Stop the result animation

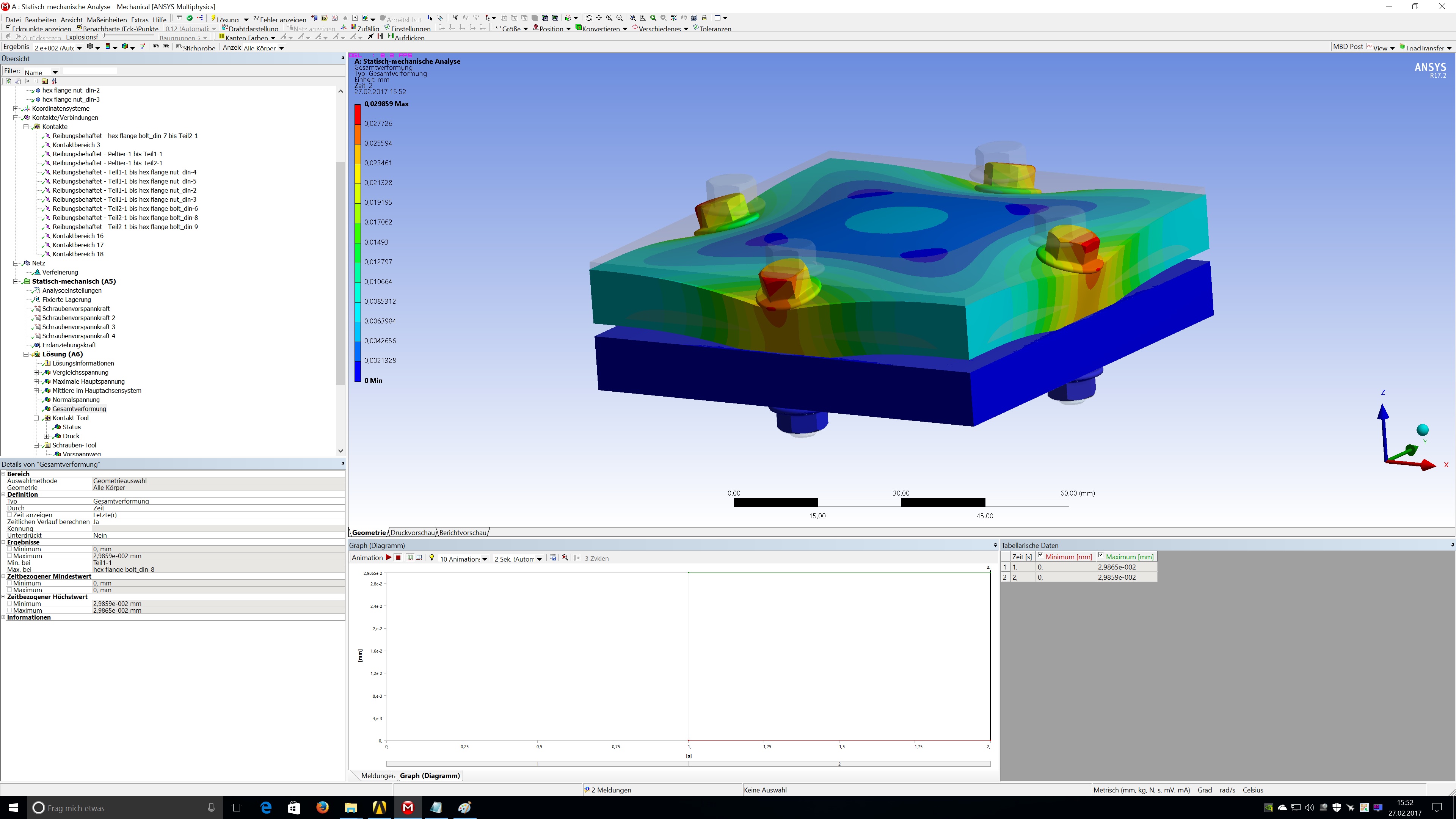click(x=399, y=558)
